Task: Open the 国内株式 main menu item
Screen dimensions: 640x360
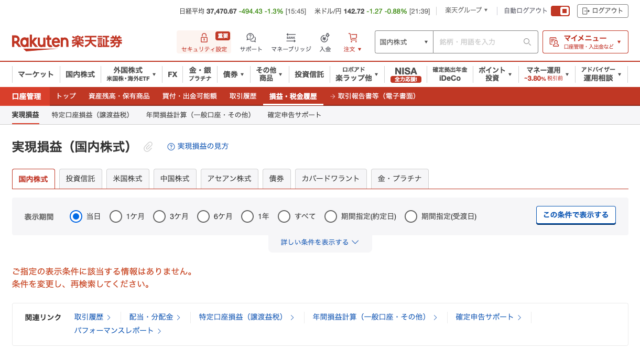Action: click(x=80, y=74)
